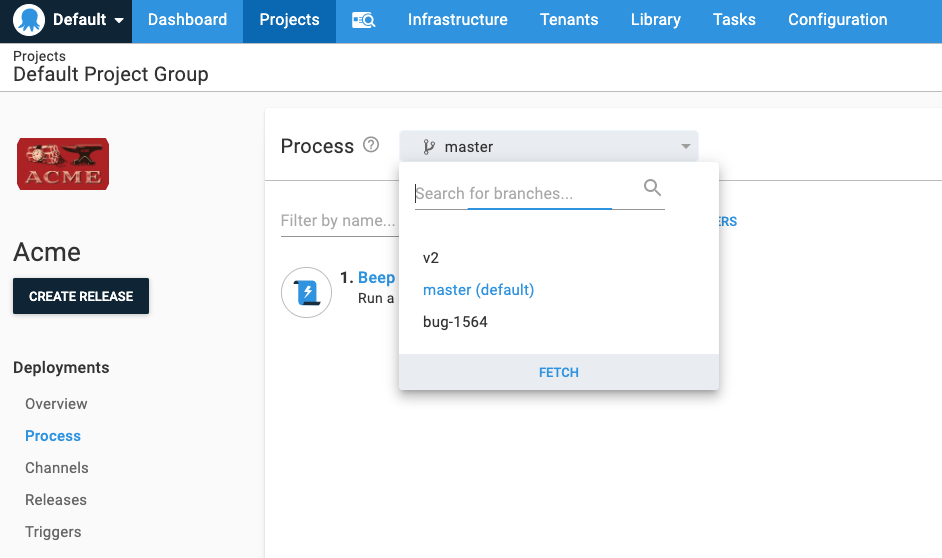Select the v2 branch

431,258
